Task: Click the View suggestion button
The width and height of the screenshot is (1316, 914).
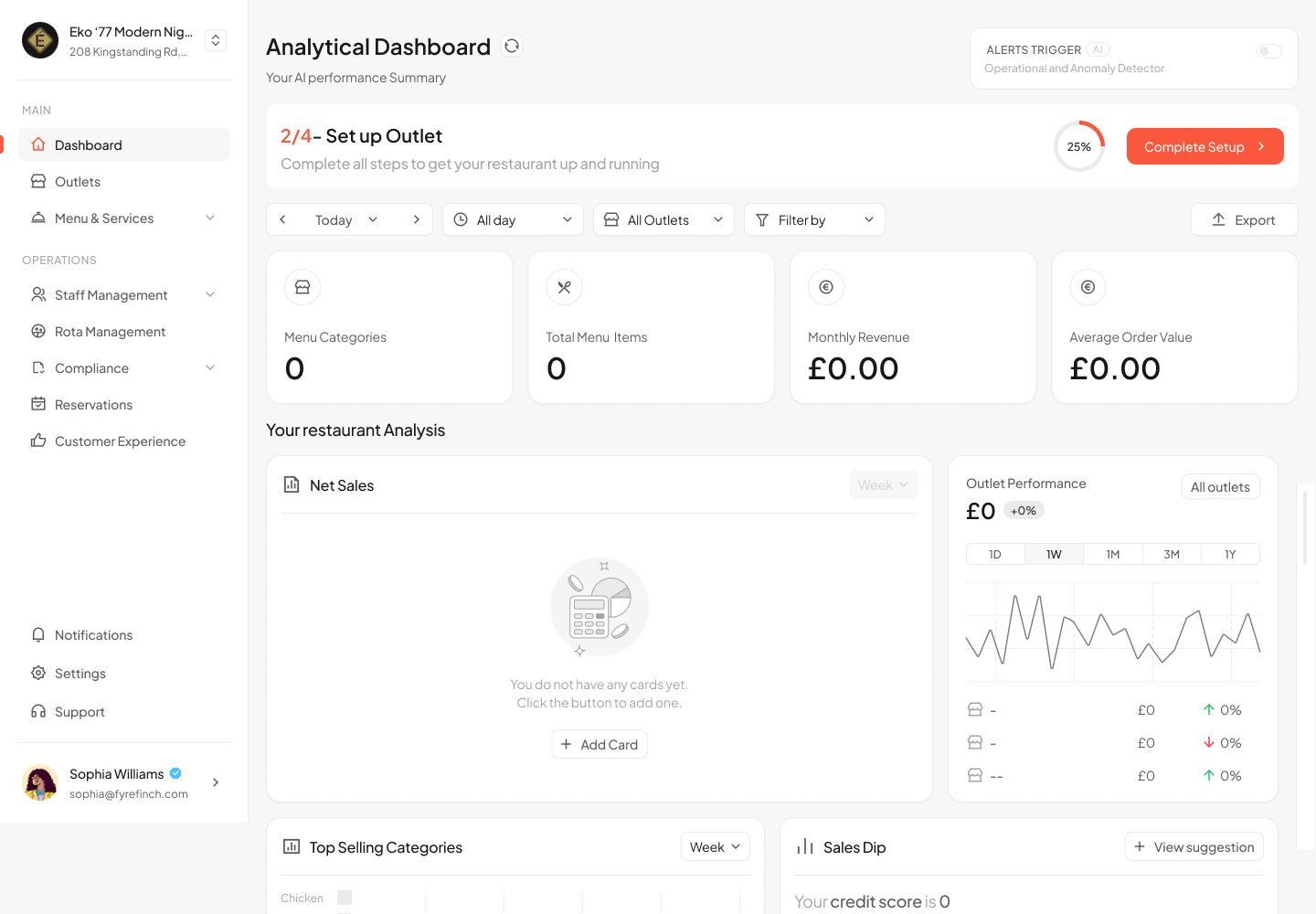Action: click(1194, 846)
